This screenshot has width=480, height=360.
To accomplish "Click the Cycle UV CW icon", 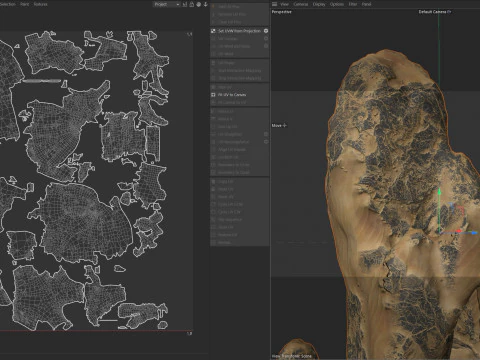I will tap(213, 212).
